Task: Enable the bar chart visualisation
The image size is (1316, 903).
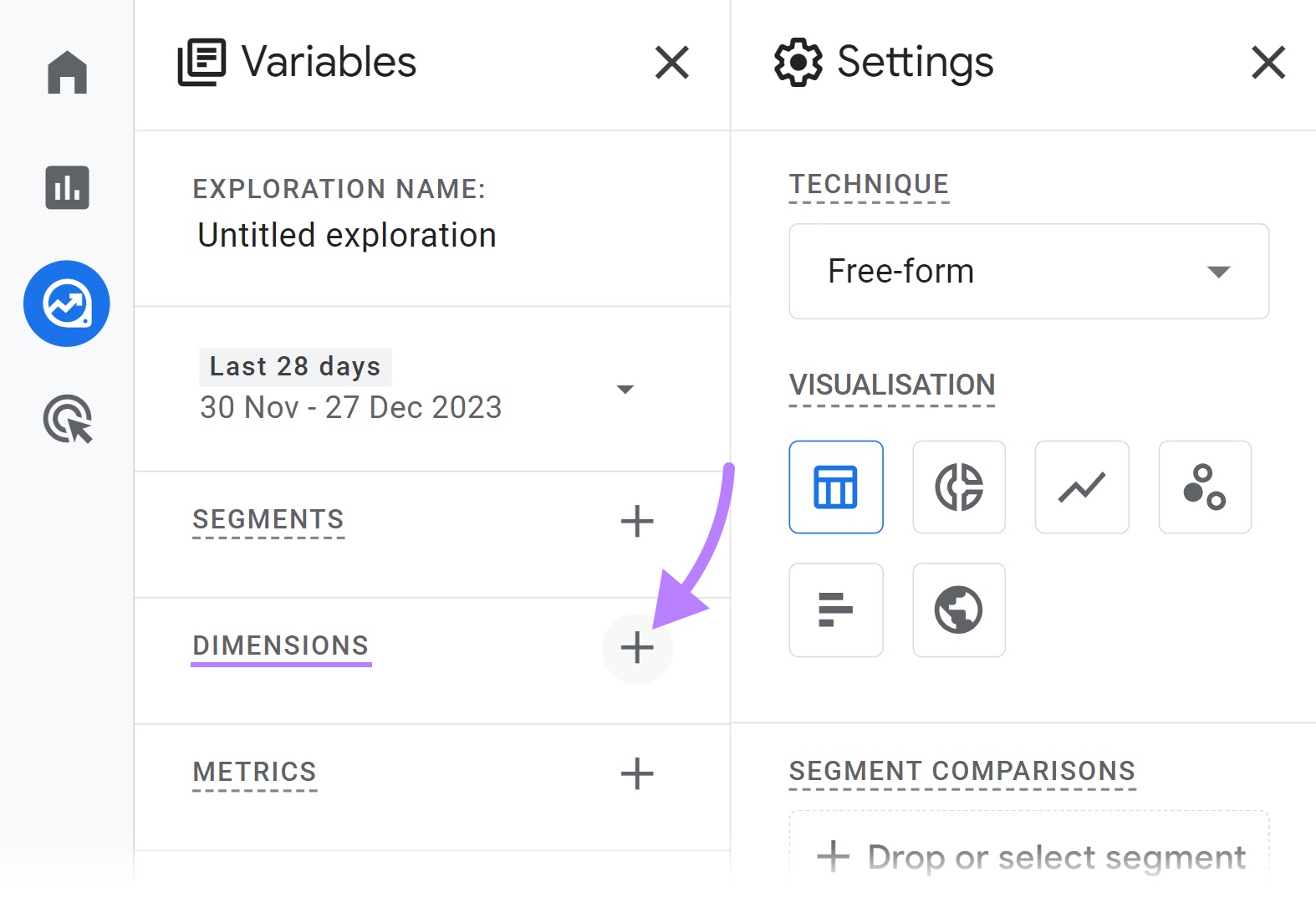Action: click(x=835, y=610)
